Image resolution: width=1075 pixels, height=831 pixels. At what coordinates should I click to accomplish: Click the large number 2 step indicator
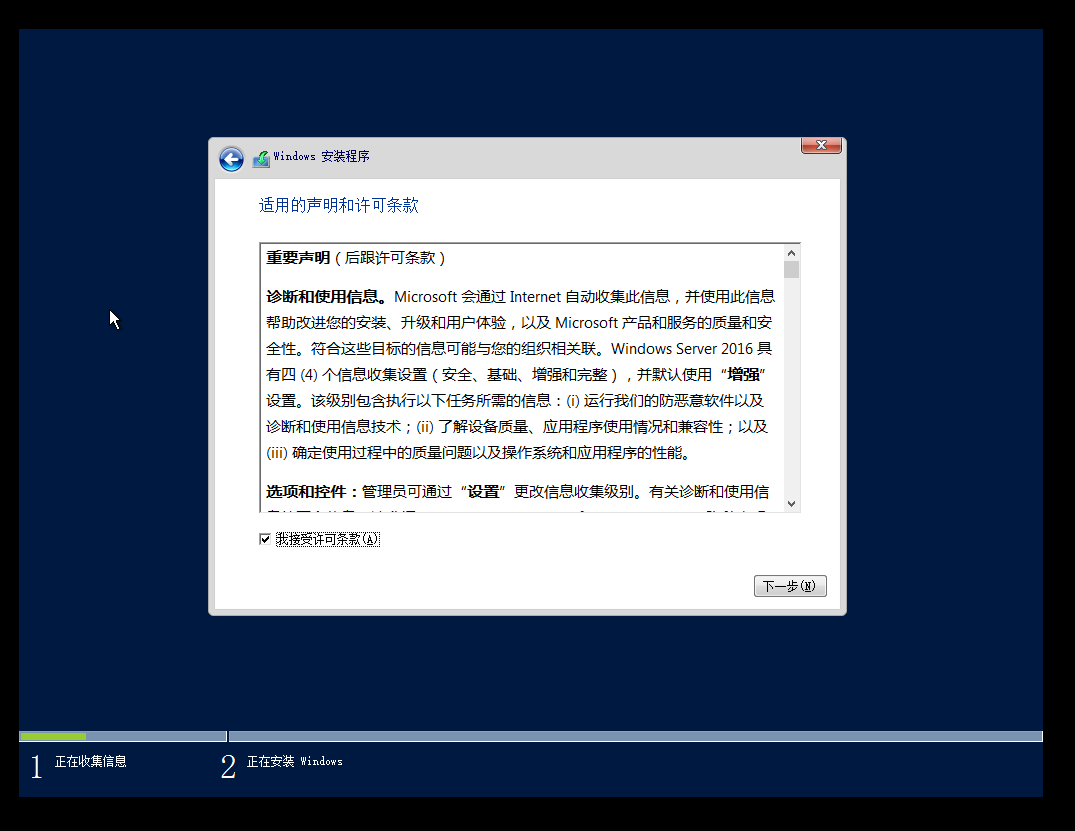click(228, 767)
